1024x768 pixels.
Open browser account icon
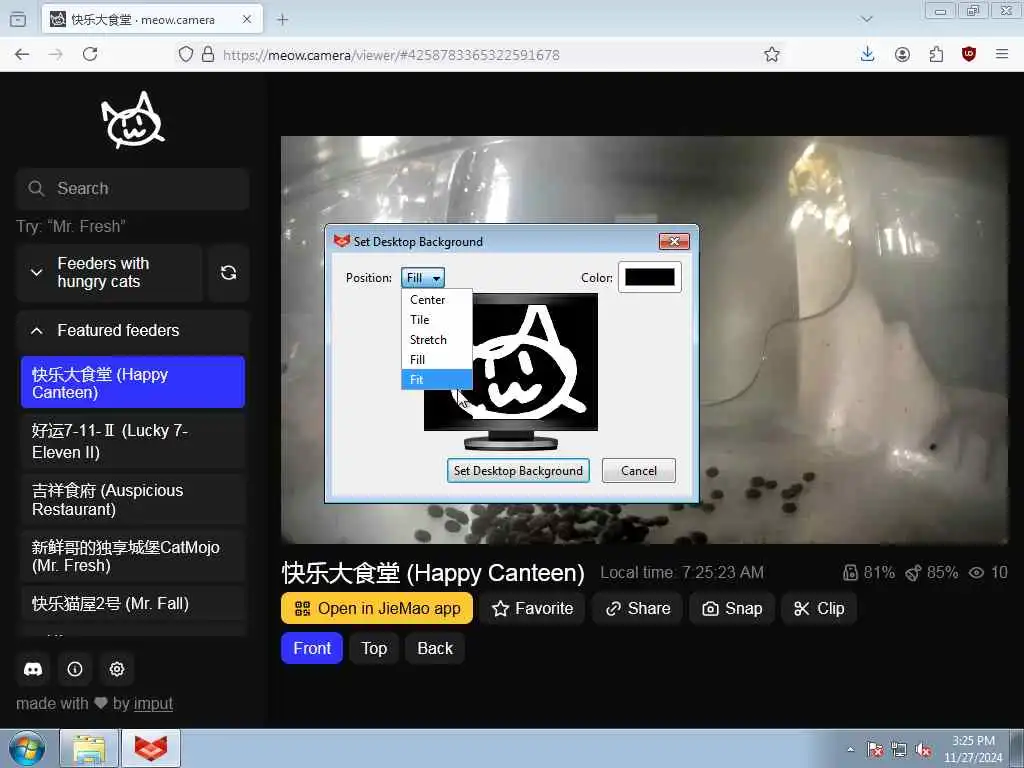[x=903, y=54]
